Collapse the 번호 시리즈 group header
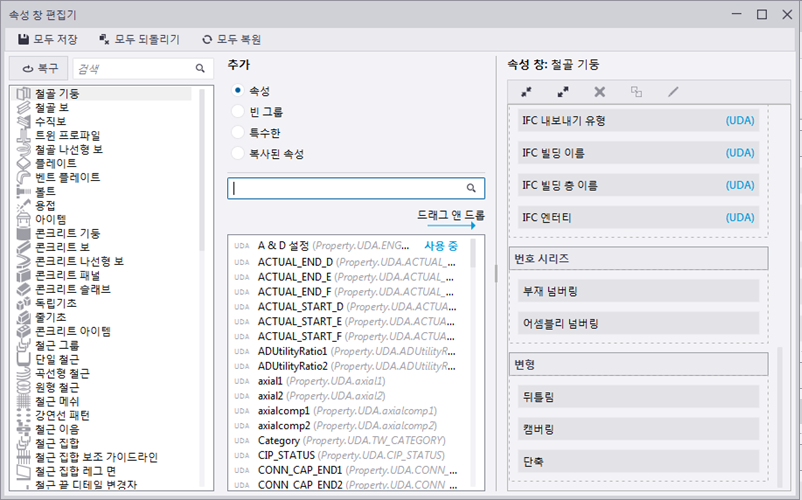Image resolution: width=802 pixels, height=500 pixels. coord(638,258)
